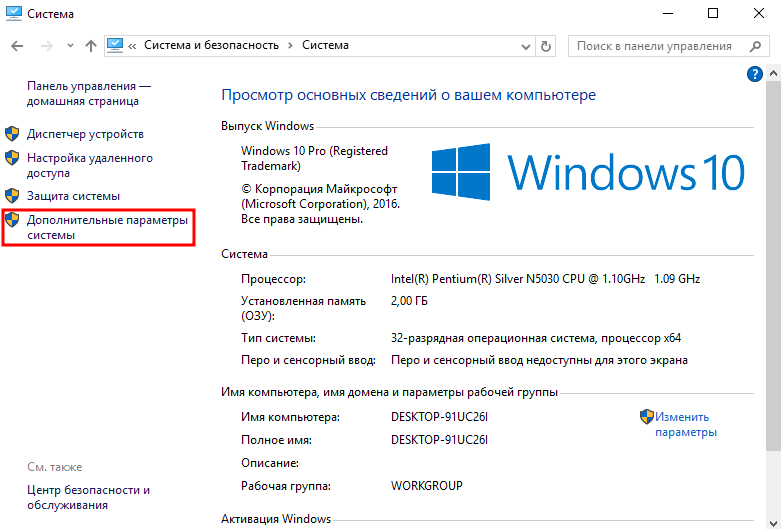
Task: Click the Forward navigation arrow
Action: click(47, 46)
